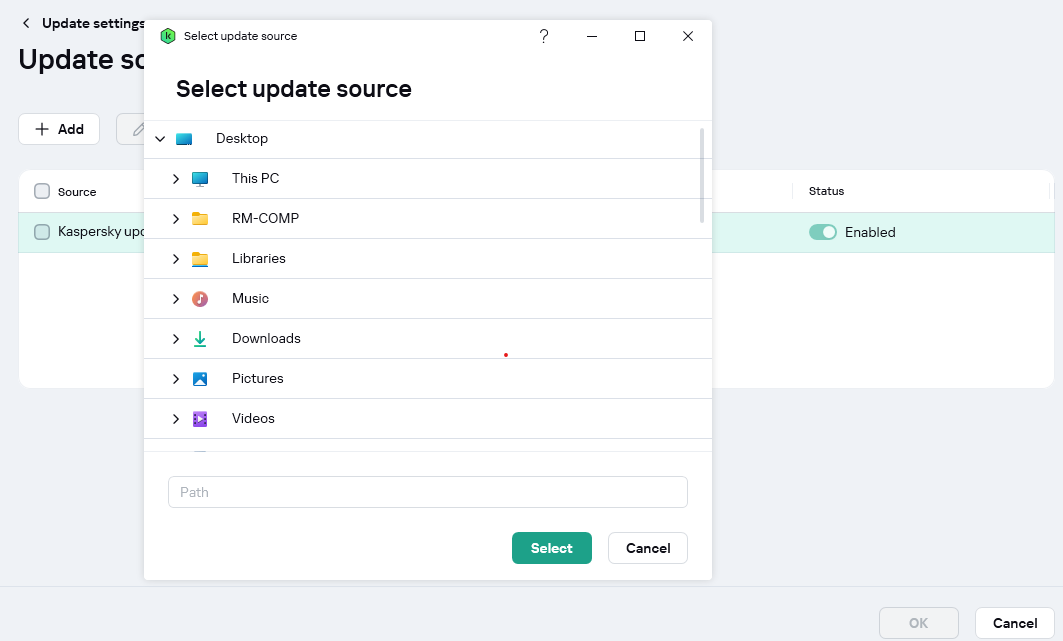Toggle the Enabled status switch
This screenshot has width=1063, height=641.
822,232
